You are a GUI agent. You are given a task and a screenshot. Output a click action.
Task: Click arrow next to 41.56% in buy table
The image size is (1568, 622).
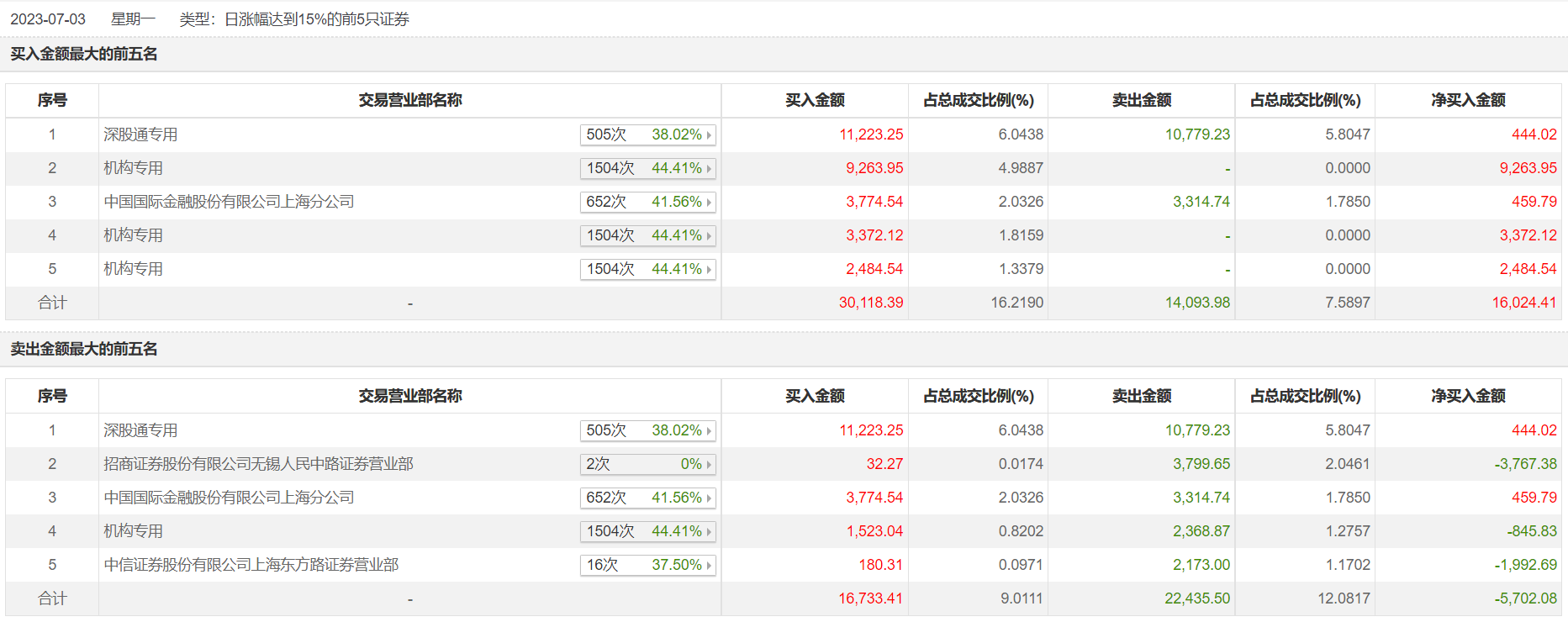pos(709,203)
